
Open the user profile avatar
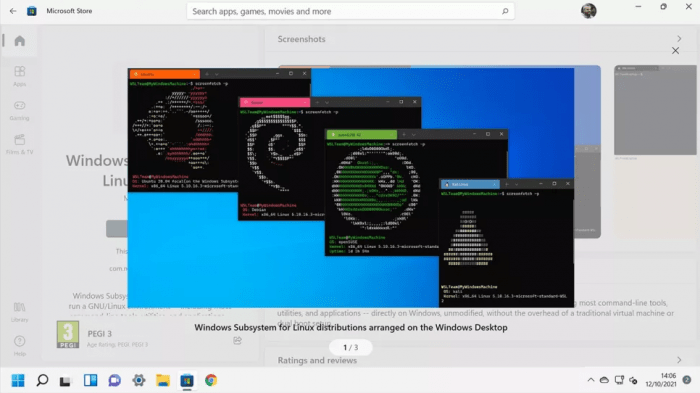coord(588,11)
